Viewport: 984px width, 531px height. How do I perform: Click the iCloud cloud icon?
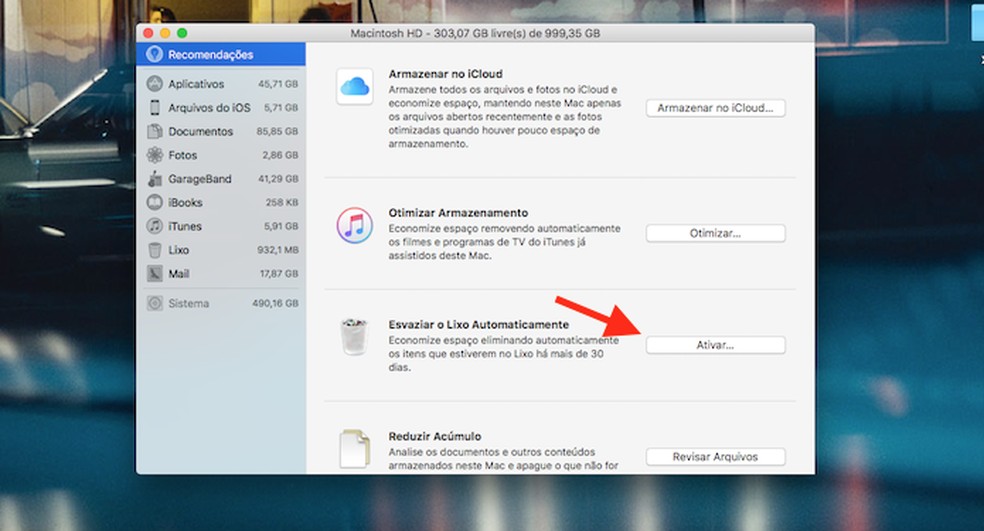point(355,87)
